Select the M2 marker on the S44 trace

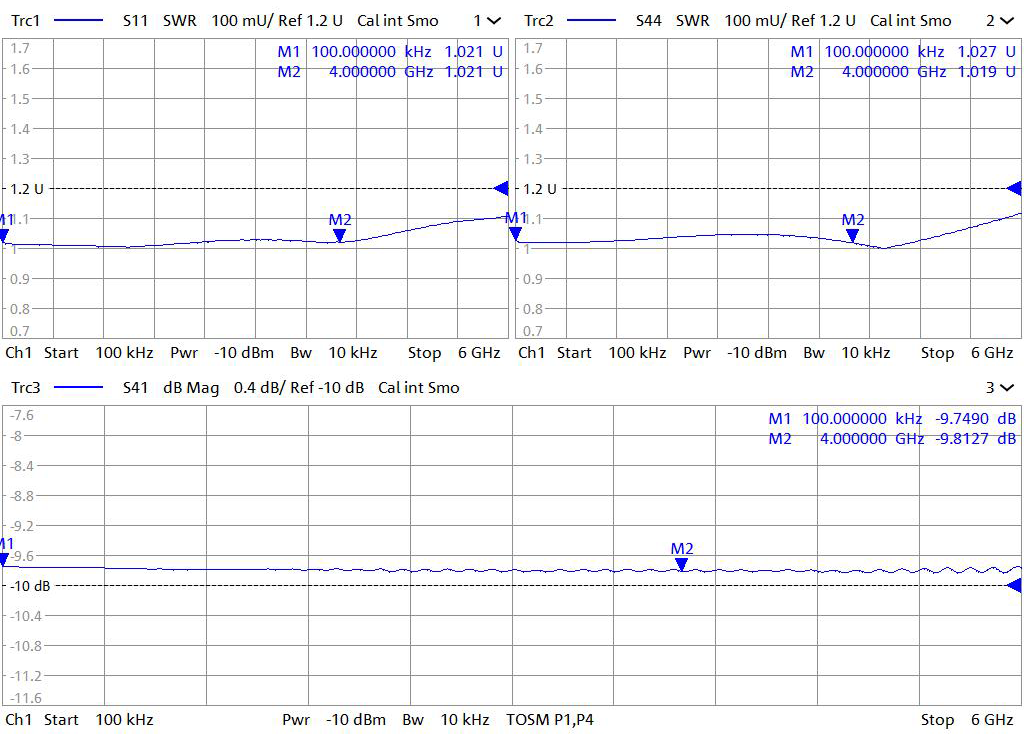pyautogui.click(x=852, y=236)
